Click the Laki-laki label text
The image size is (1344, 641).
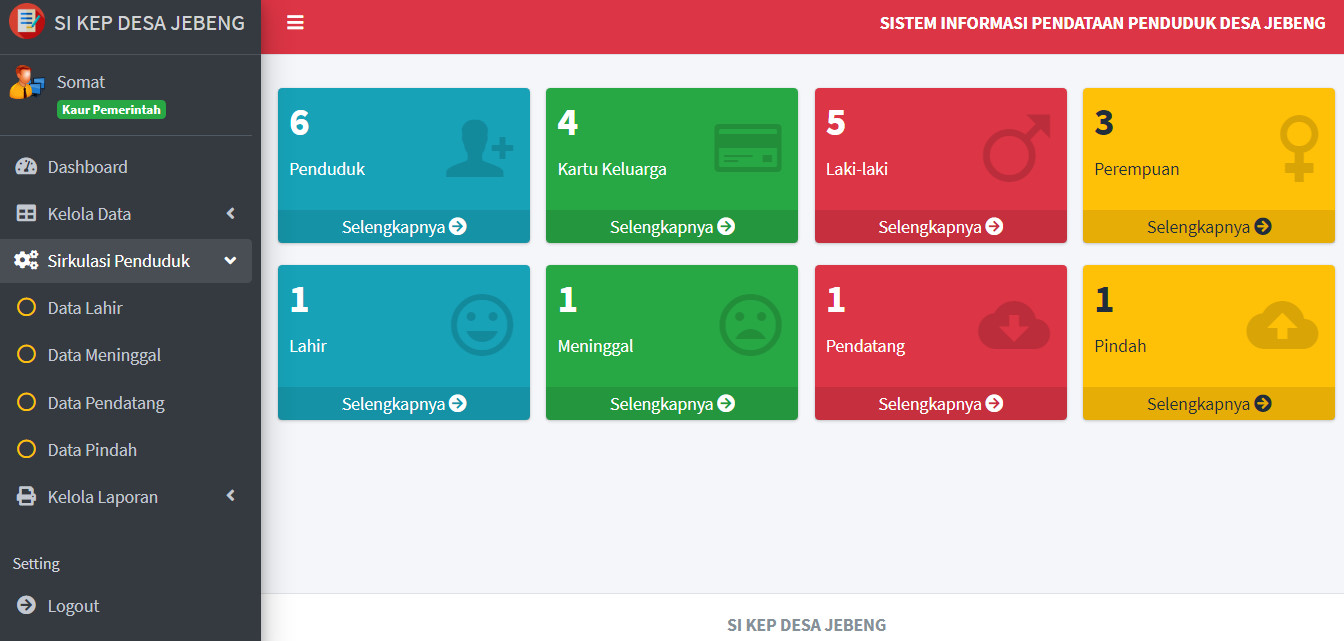857,169
